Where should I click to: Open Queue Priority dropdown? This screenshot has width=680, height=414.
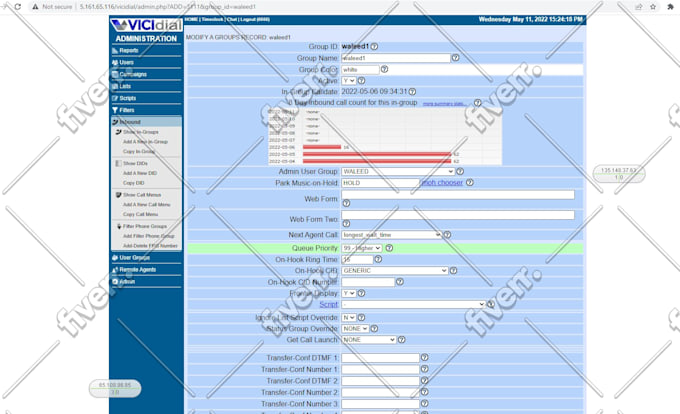362,248
